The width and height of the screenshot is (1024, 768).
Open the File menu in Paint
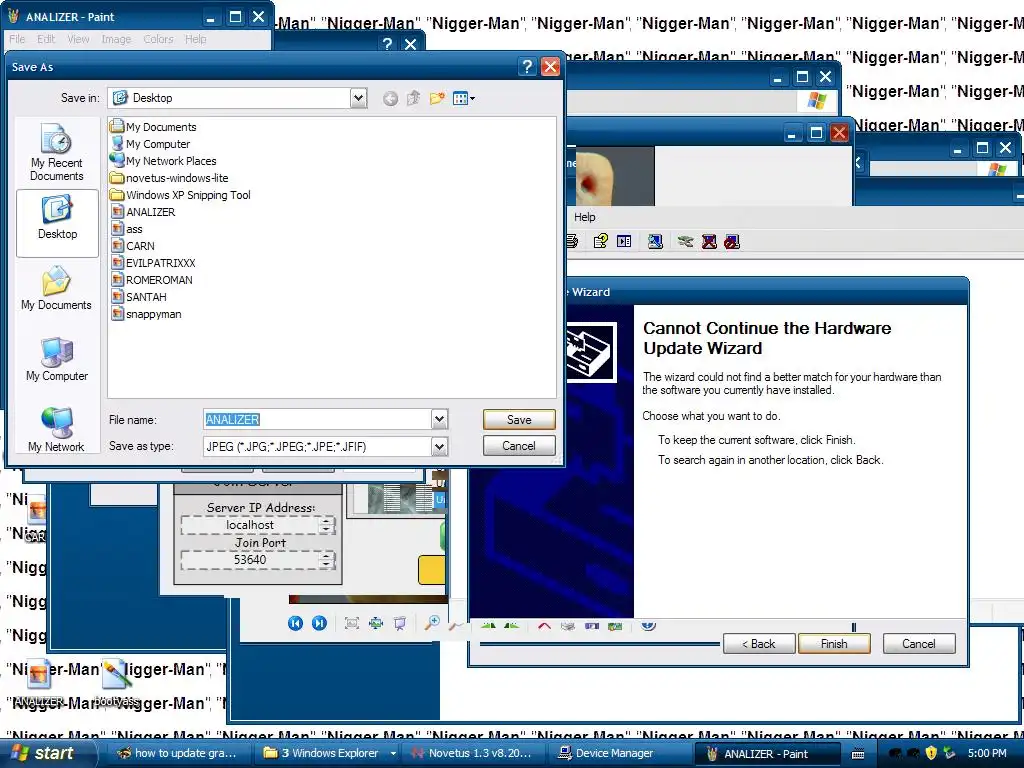pos(17,39)
